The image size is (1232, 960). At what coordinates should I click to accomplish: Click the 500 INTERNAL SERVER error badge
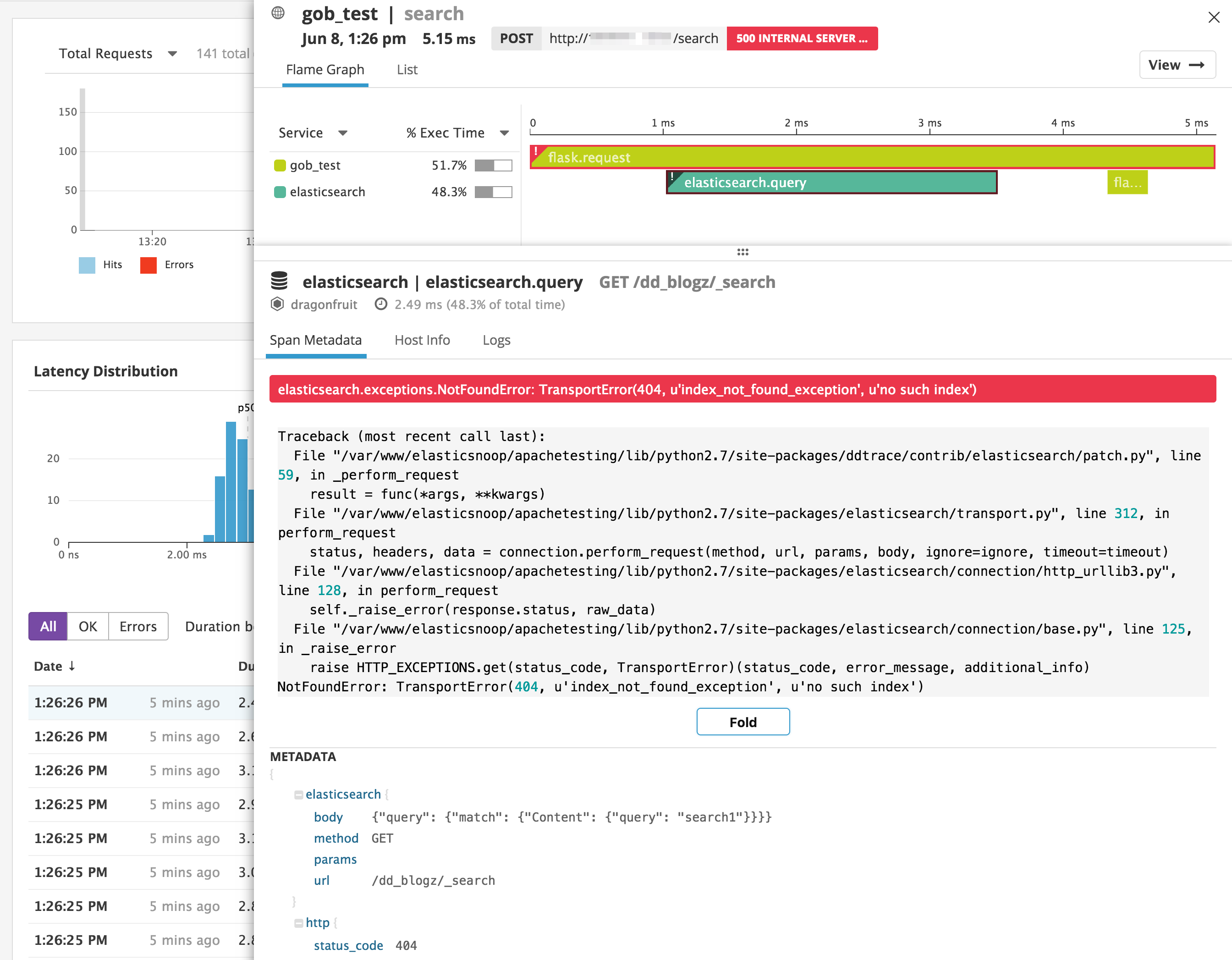(802, 39)
